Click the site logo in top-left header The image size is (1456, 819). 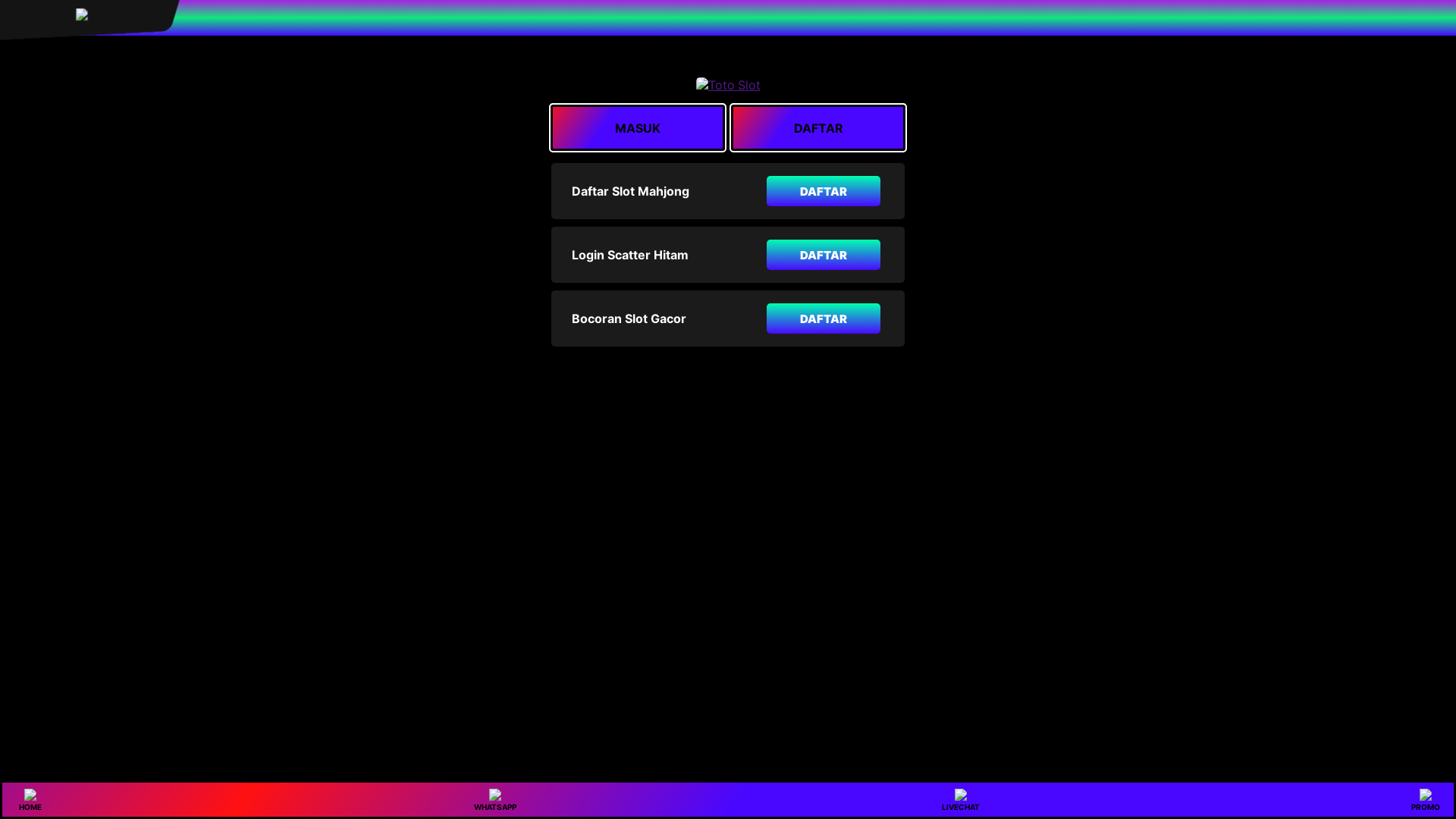click(x=82, y=14)
